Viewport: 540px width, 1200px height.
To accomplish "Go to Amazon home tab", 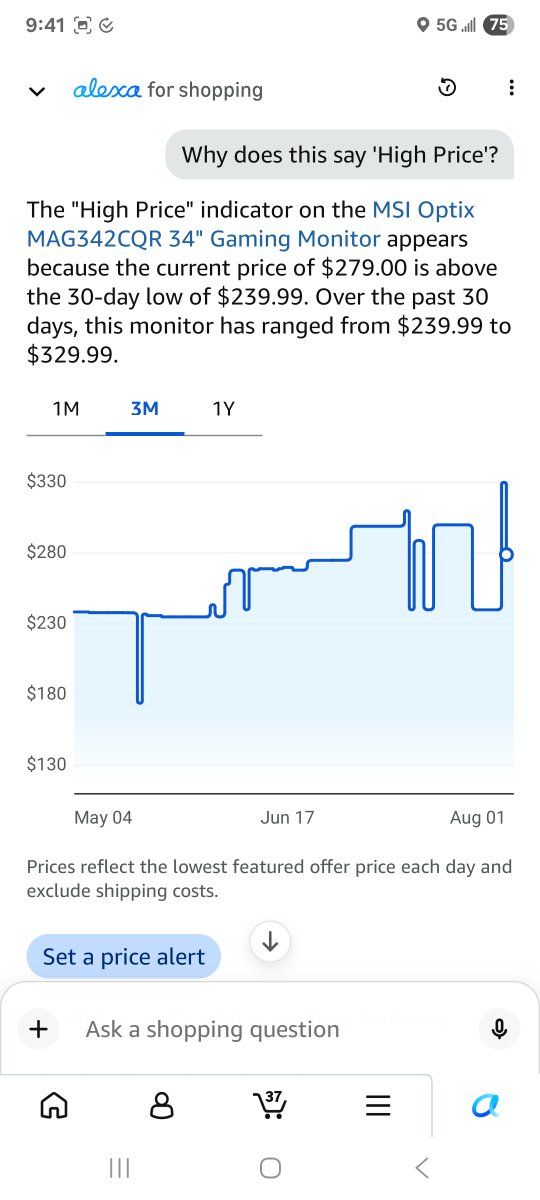I will (54, 1105).
